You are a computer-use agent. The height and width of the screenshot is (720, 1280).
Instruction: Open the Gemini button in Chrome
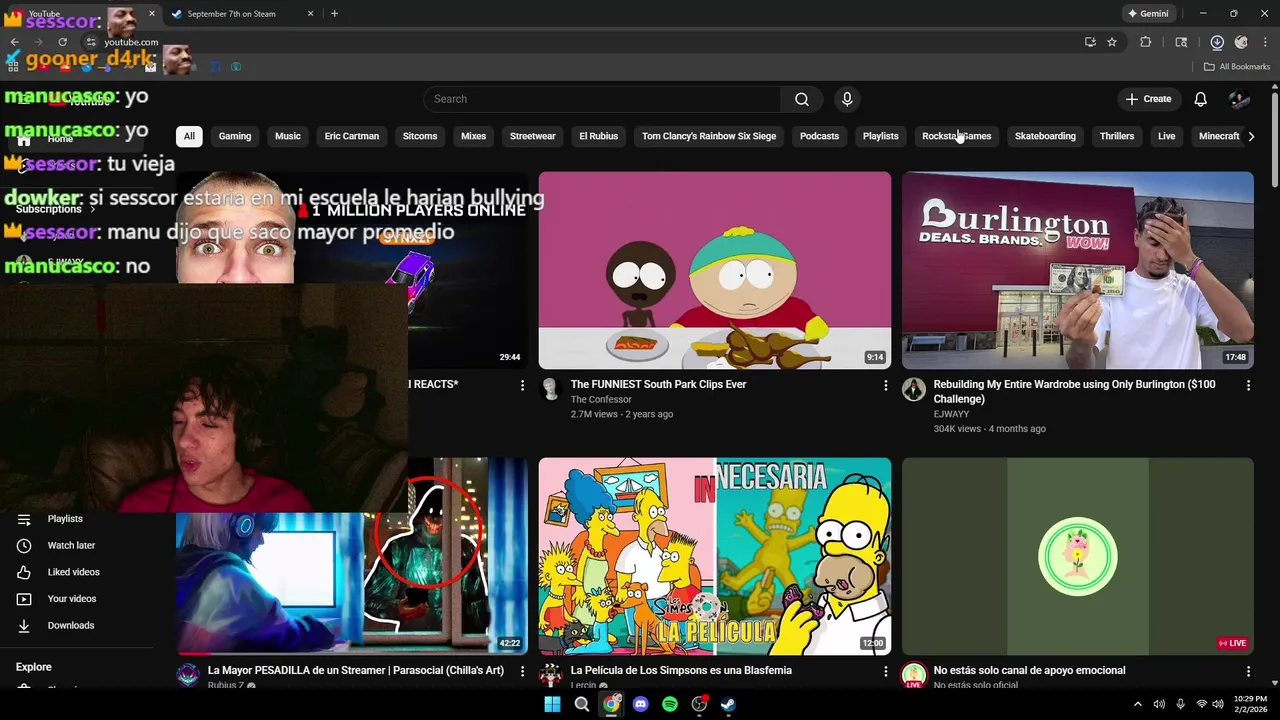[x=1148, y=14]
